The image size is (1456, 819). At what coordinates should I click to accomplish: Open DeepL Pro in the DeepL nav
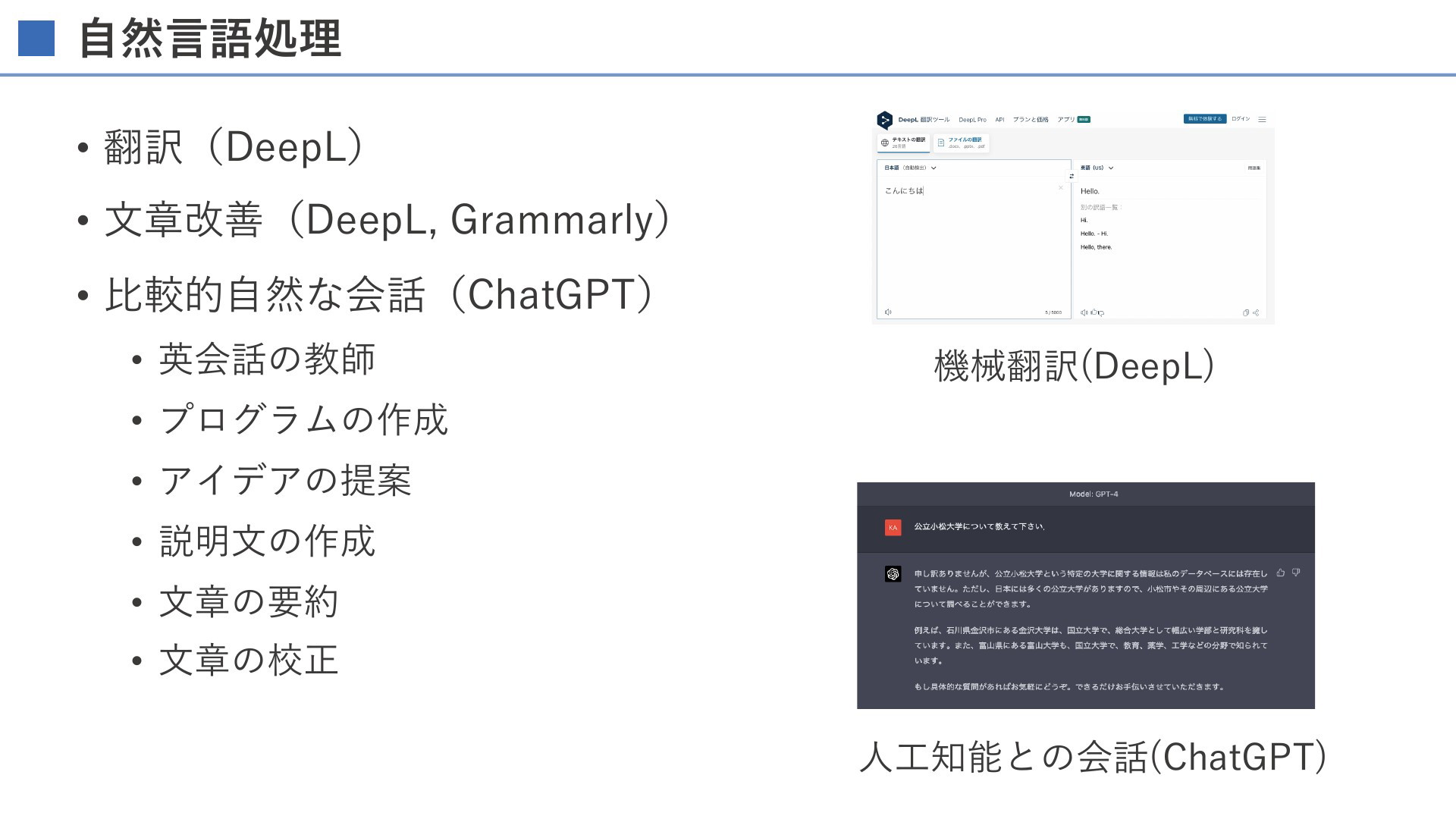click(x=972, y=120)
